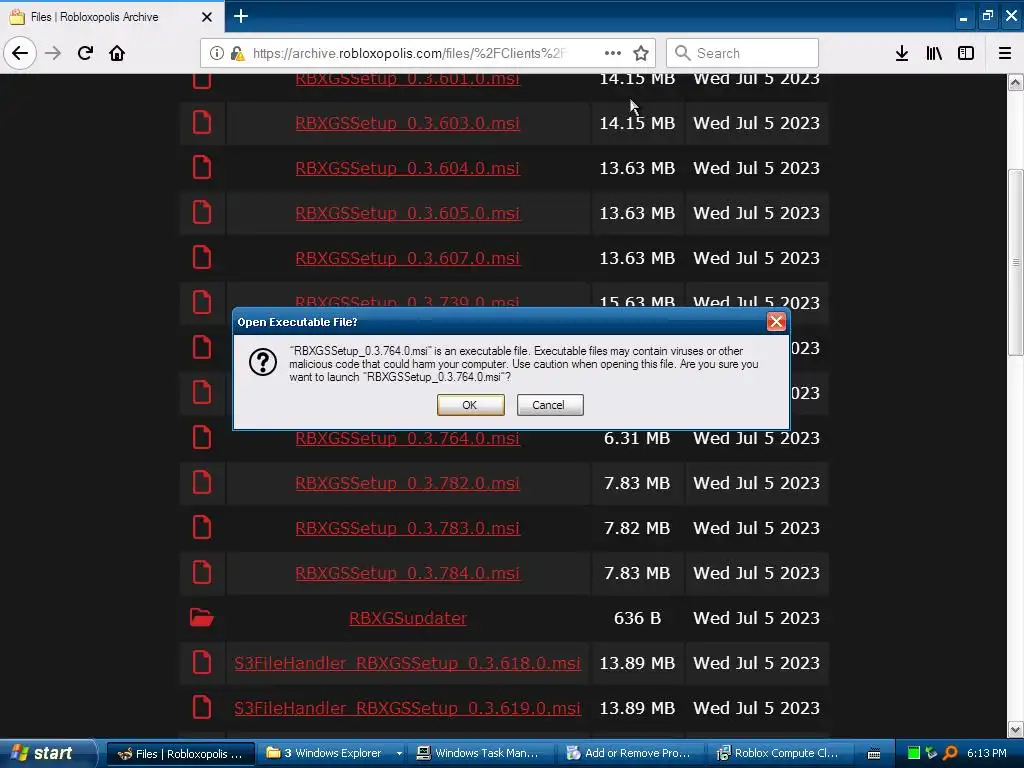Download S3FileHandler_RBXGSSetup_0.3.619.0.msi
Image resolution: width=1024 pixels, height=768 pixels.
pyautogui.click(x=408, y=708)
